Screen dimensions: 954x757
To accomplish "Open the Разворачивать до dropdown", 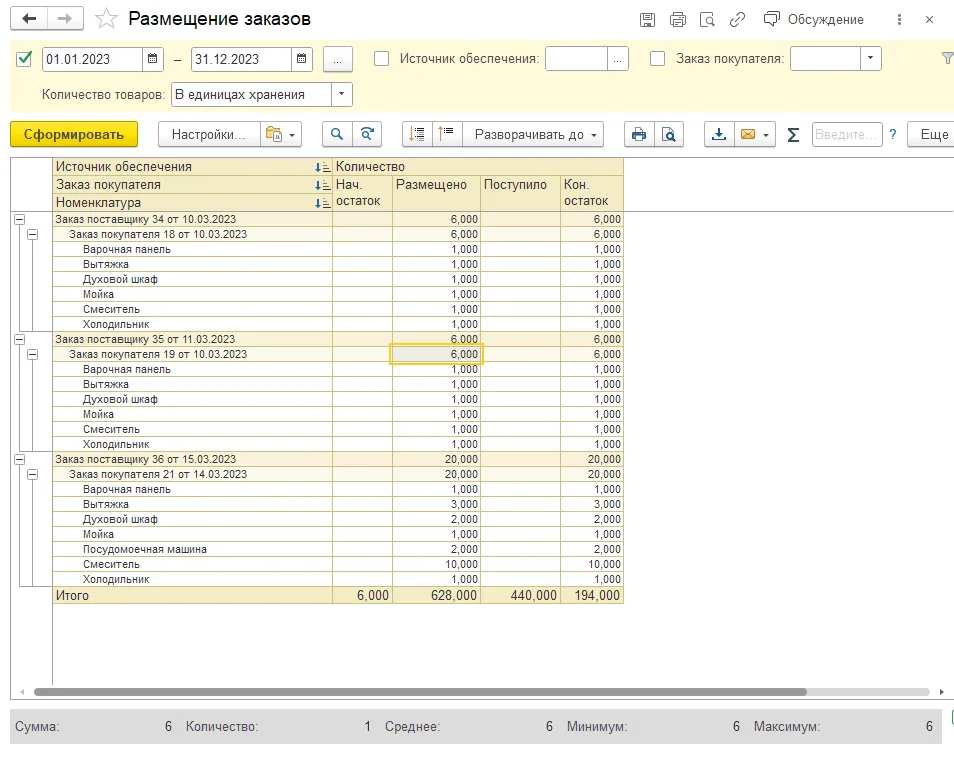I will (x=534, y=134).
